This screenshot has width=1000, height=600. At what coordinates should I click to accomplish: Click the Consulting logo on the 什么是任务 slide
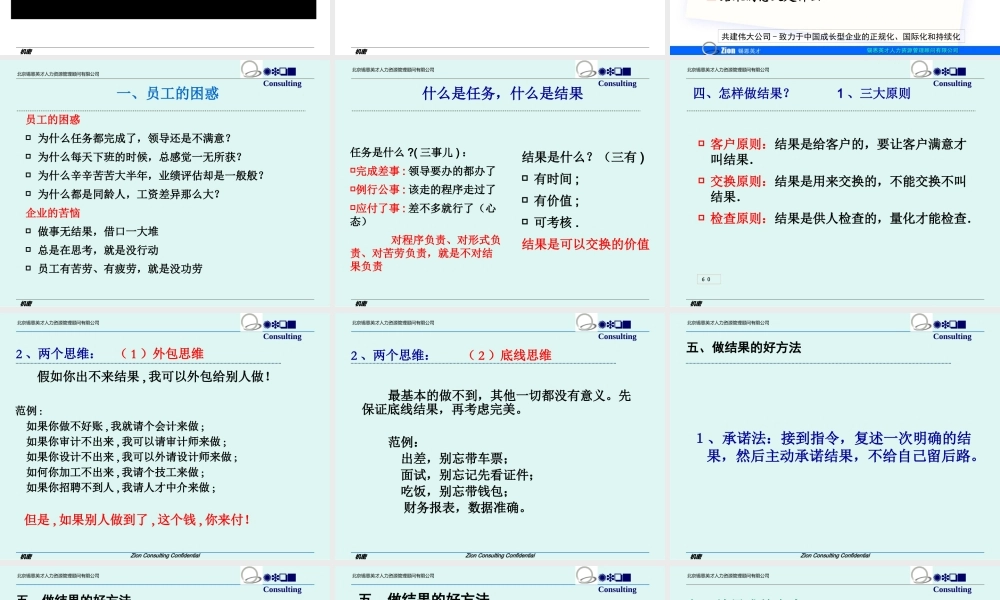point(606,73)
